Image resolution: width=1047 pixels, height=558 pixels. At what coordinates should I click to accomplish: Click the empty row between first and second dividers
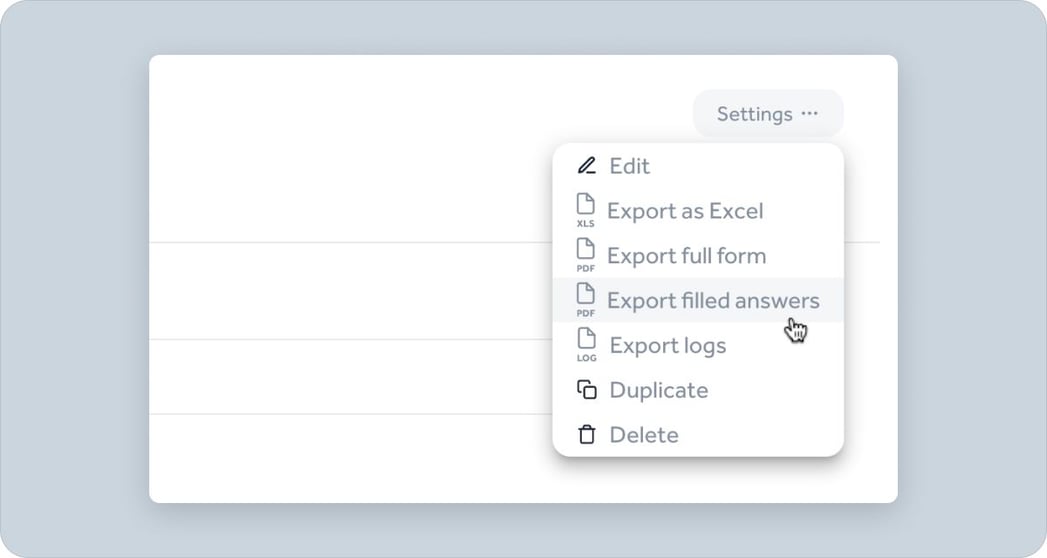click(350, 291)
